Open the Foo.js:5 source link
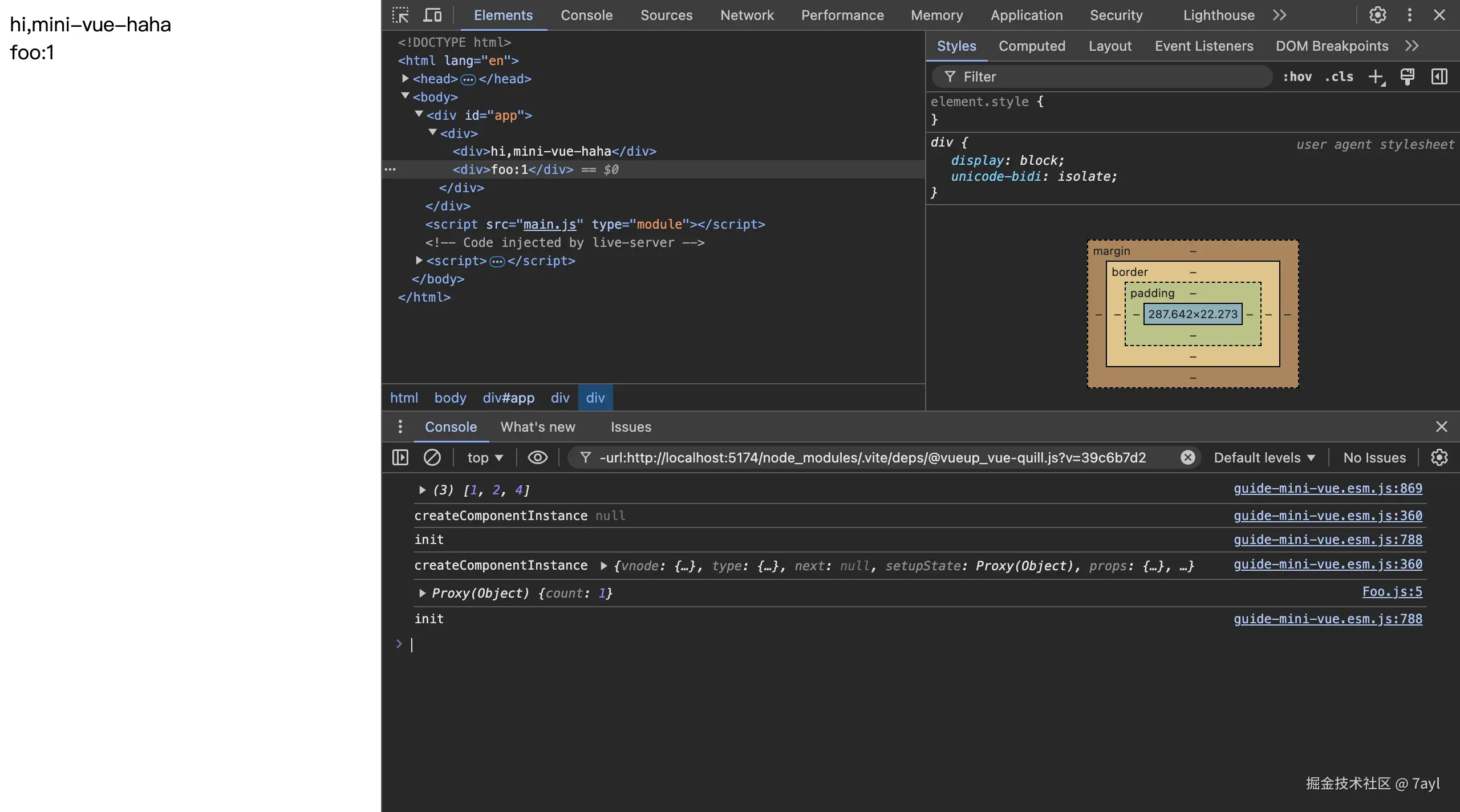 (1392, 592)
